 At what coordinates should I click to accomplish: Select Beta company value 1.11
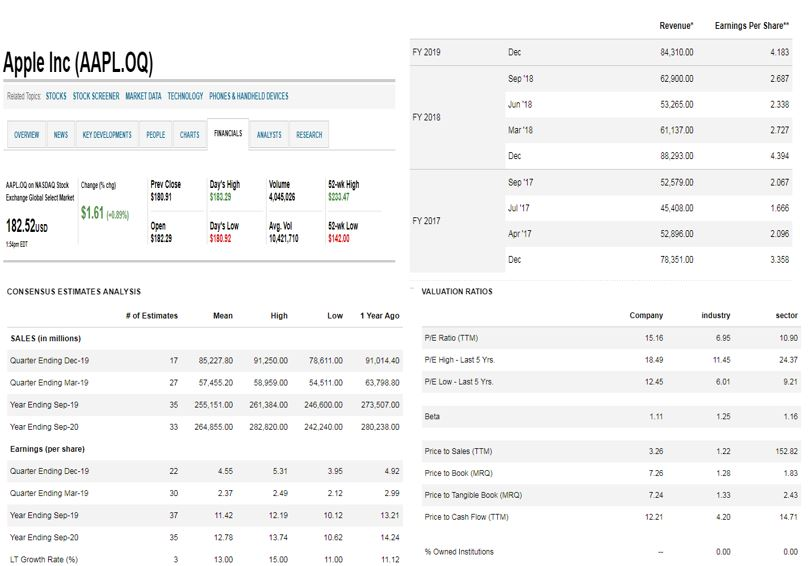(x=656, y=417)
